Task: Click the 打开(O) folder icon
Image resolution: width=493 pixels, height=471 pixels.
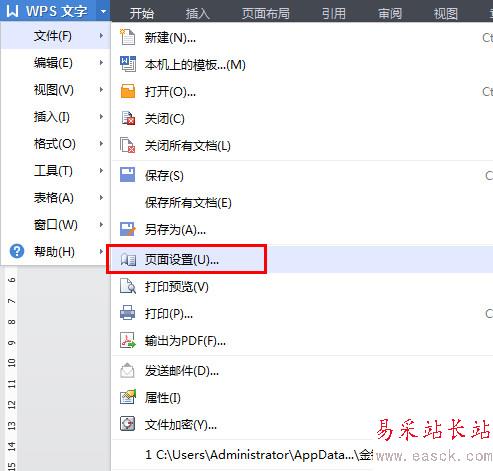Action: pyautogui.click(x=128, y=91)
